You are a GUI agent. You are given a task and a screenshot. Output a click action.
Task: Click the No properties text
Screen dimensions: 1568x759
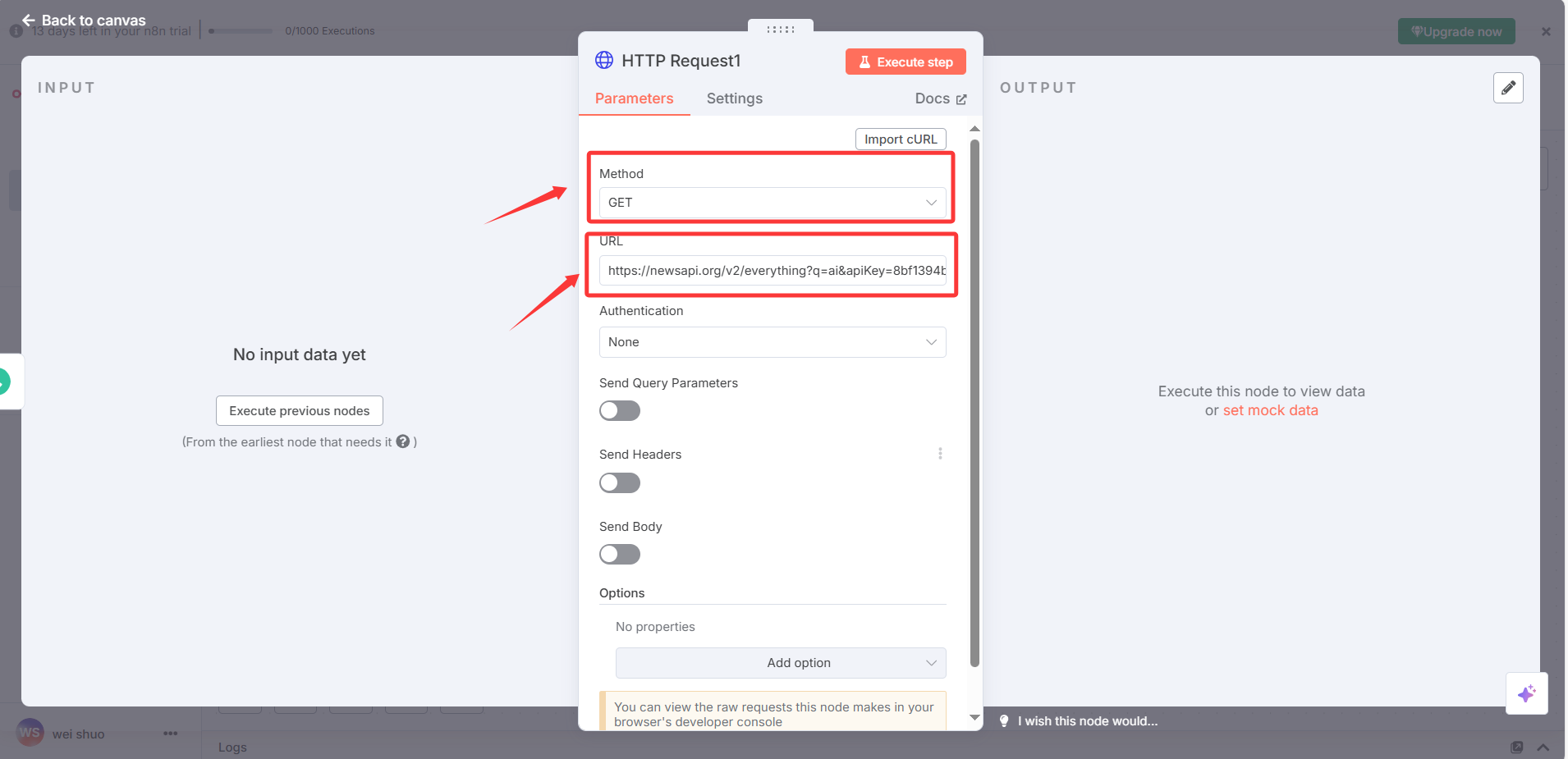tap(655, 627)
